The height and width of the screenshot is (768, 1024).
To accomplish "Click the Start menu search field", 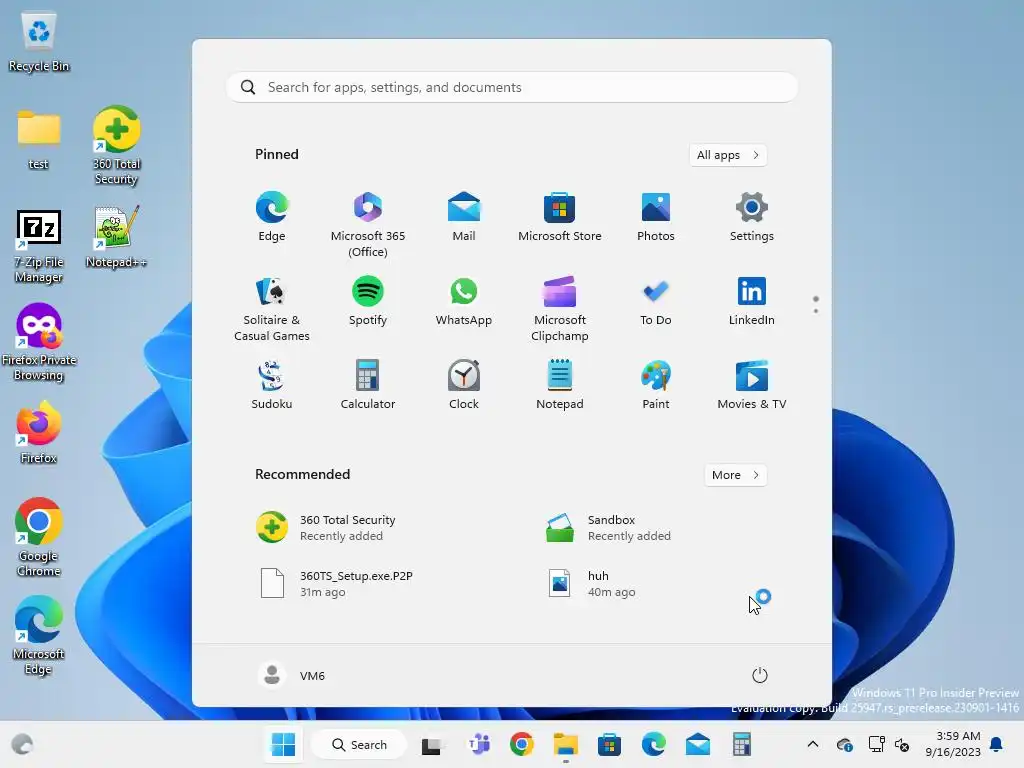I will point(511,88).
